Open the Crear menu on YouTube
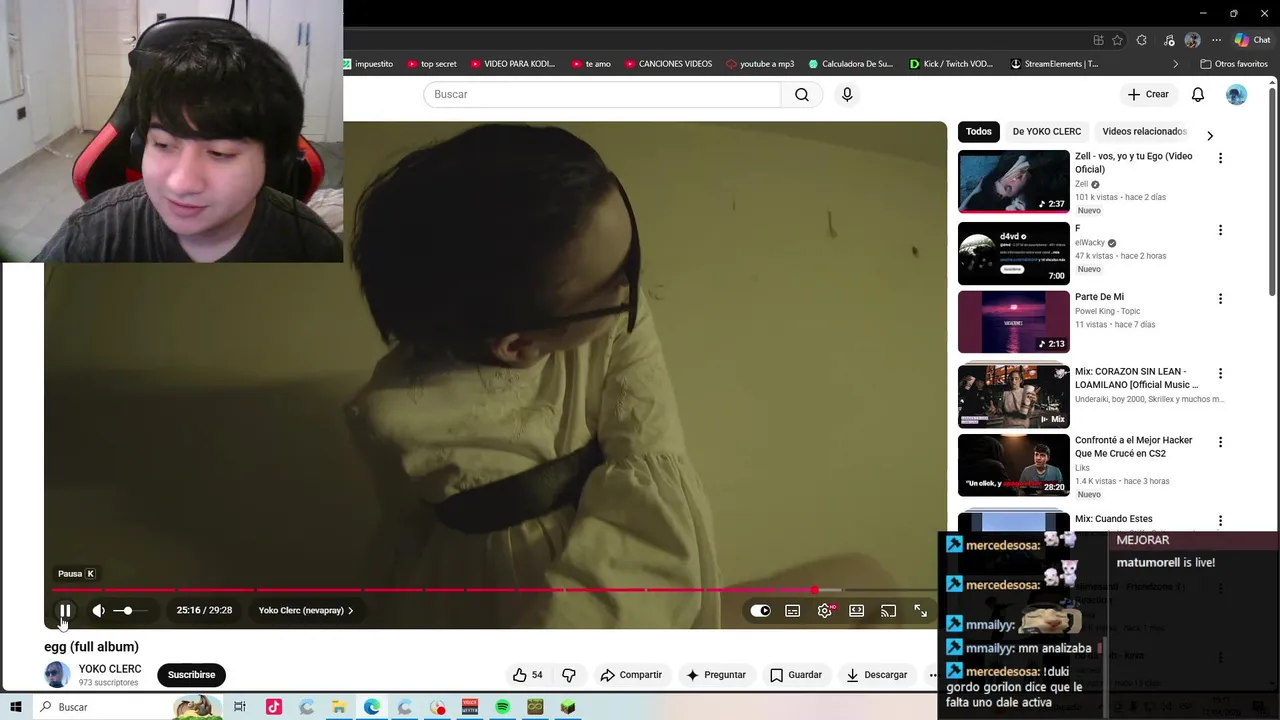This screenshot has height=720, width=1280. [1147, 94]
